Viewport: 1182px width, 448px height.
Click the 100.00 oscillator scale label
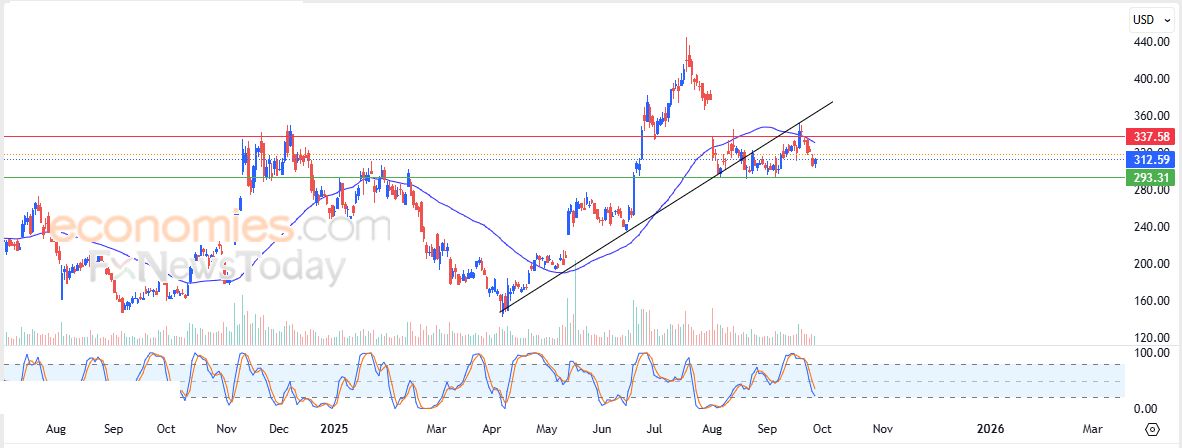[1150, 353]
